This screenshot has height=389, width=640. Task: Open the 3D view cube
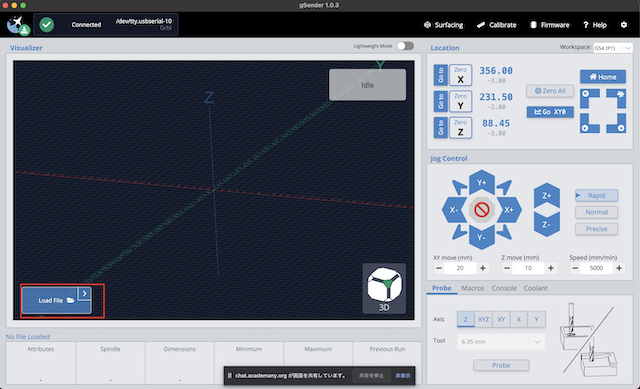(384, 289)
